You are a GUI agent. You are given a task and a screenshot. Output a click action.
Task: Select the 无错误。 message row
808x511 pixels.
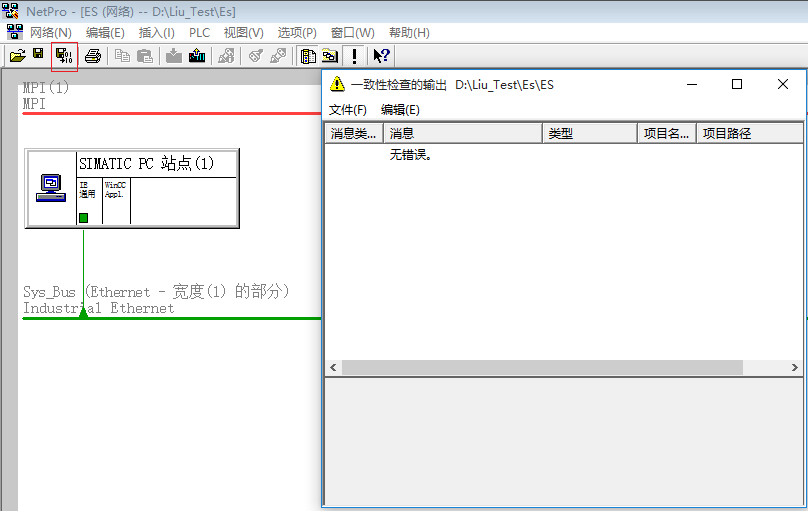tap(411, 156)
